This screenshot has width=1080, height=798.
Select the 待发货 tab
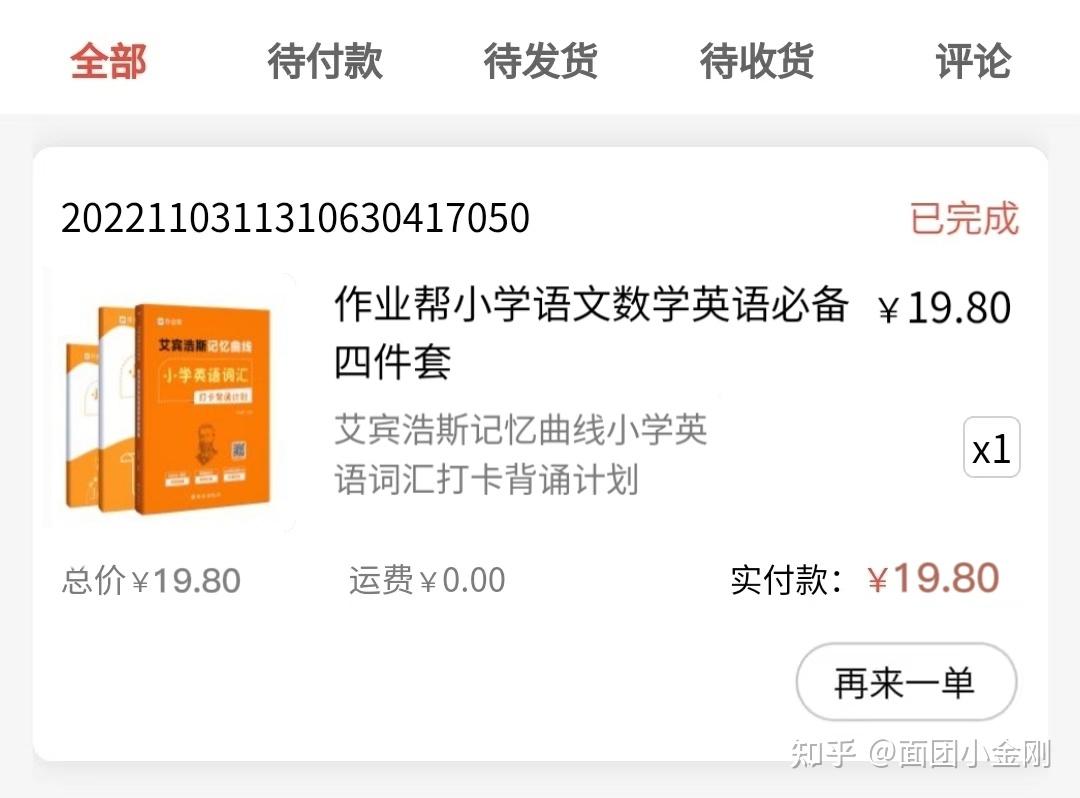coord(541,61)
